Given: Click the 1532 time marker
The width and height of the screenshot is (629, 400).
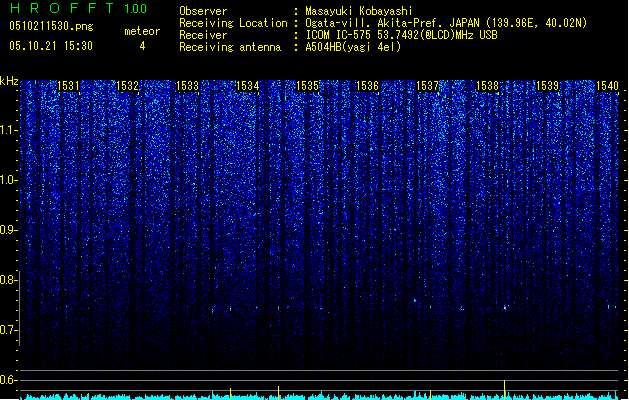Looking at the screenshot, I should click(127, 86).
